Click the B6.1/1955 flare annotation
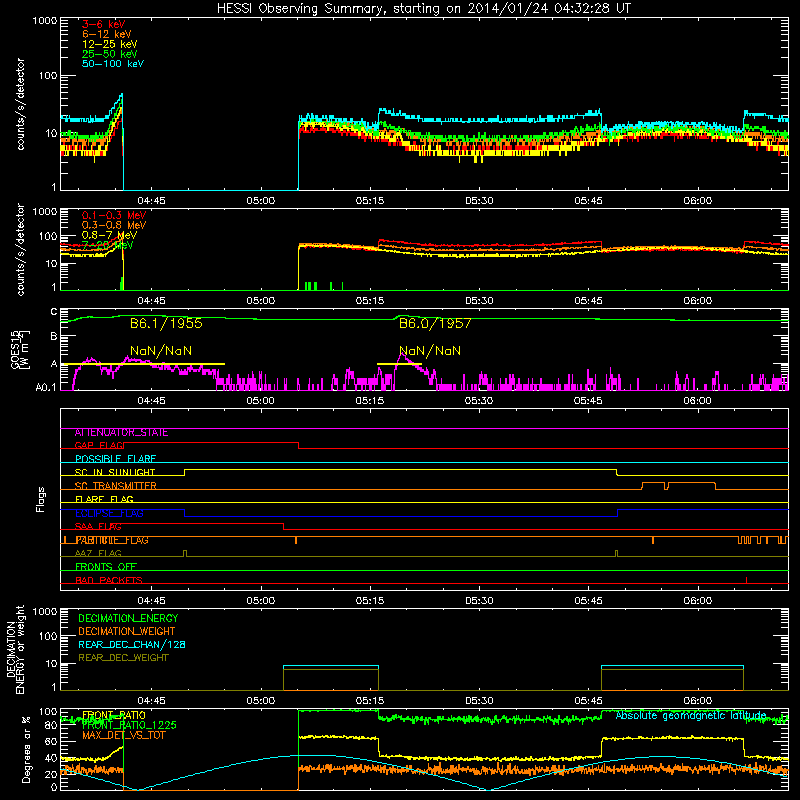This screenshot has width=800, height=800. point(166,323)
